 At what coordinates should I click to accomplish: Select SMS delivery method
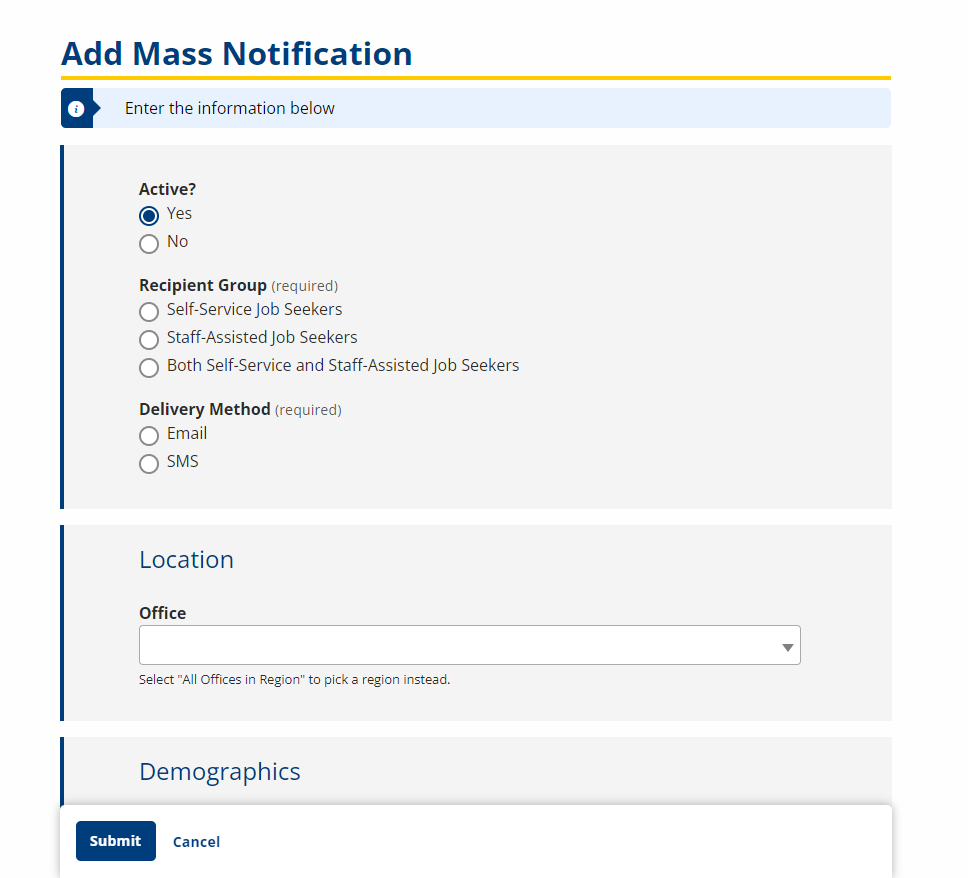pos(149,463)
